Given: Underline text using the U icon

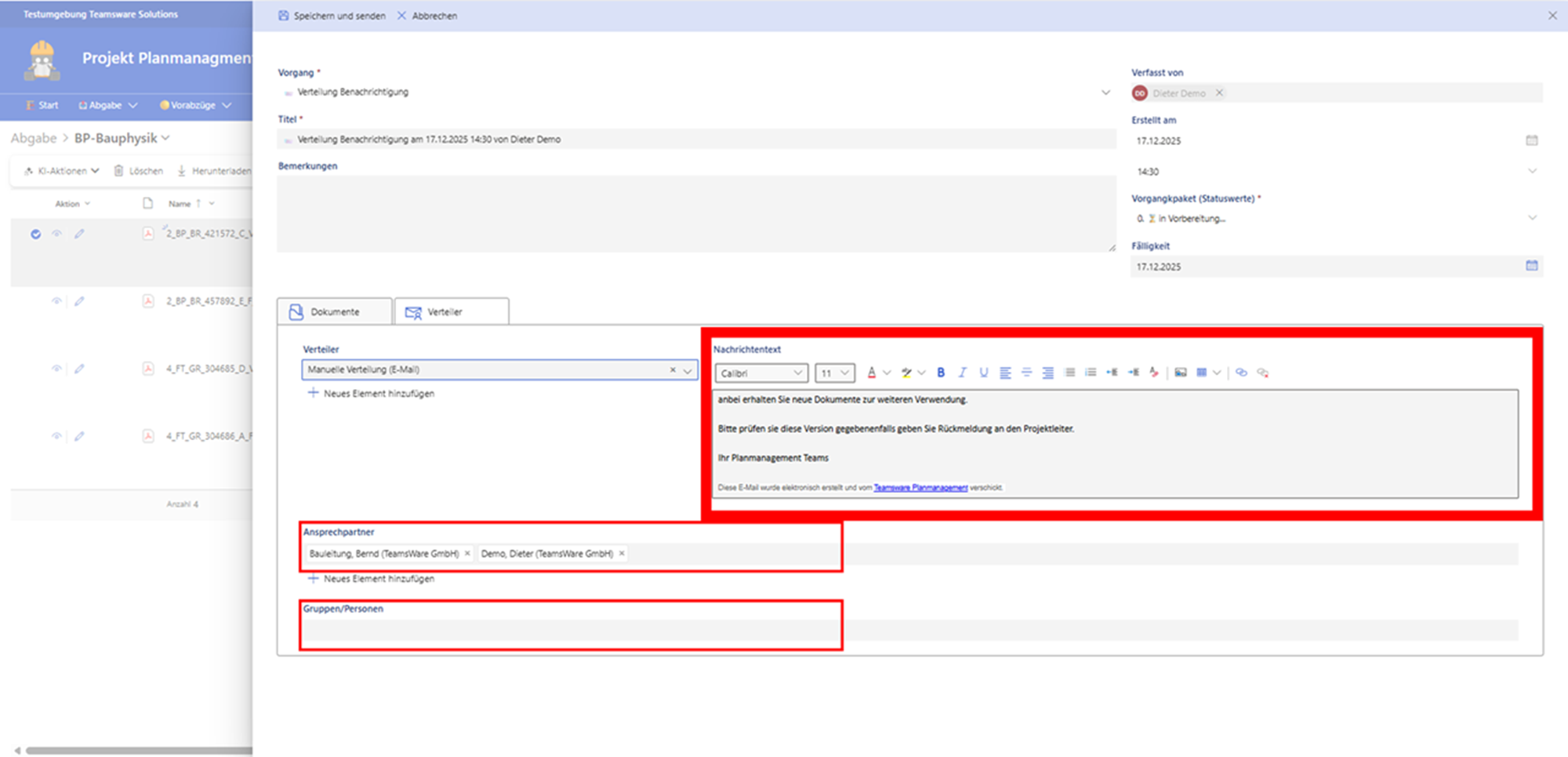Looking at the screenshot, I should tap(983, 373).
